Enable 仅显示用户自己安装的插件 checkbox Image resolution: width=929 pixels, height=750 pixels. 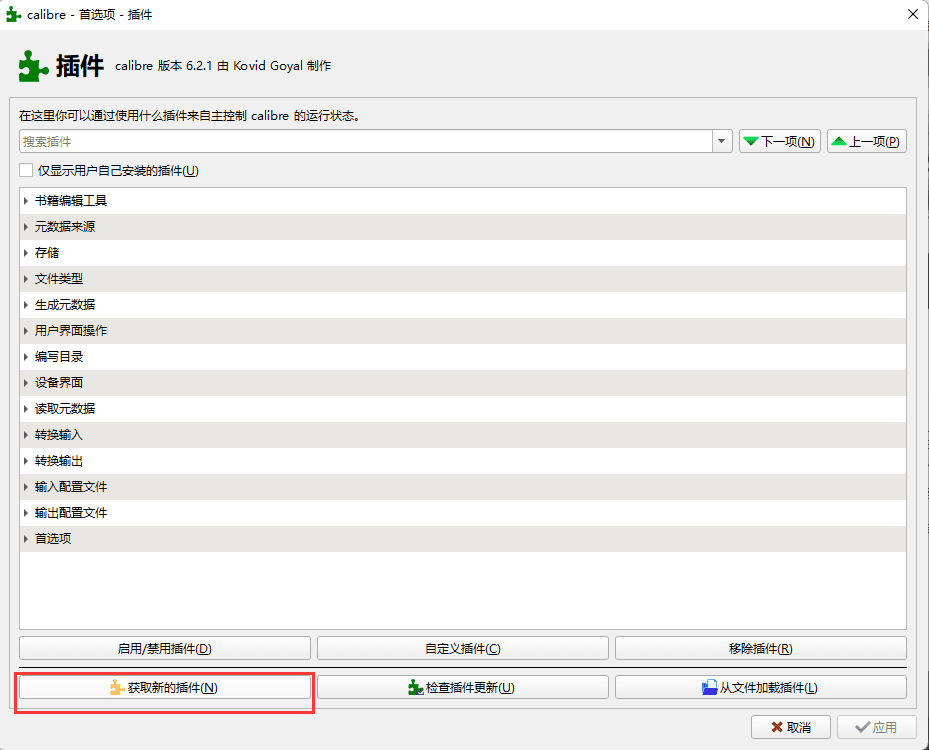pos(26,171)
